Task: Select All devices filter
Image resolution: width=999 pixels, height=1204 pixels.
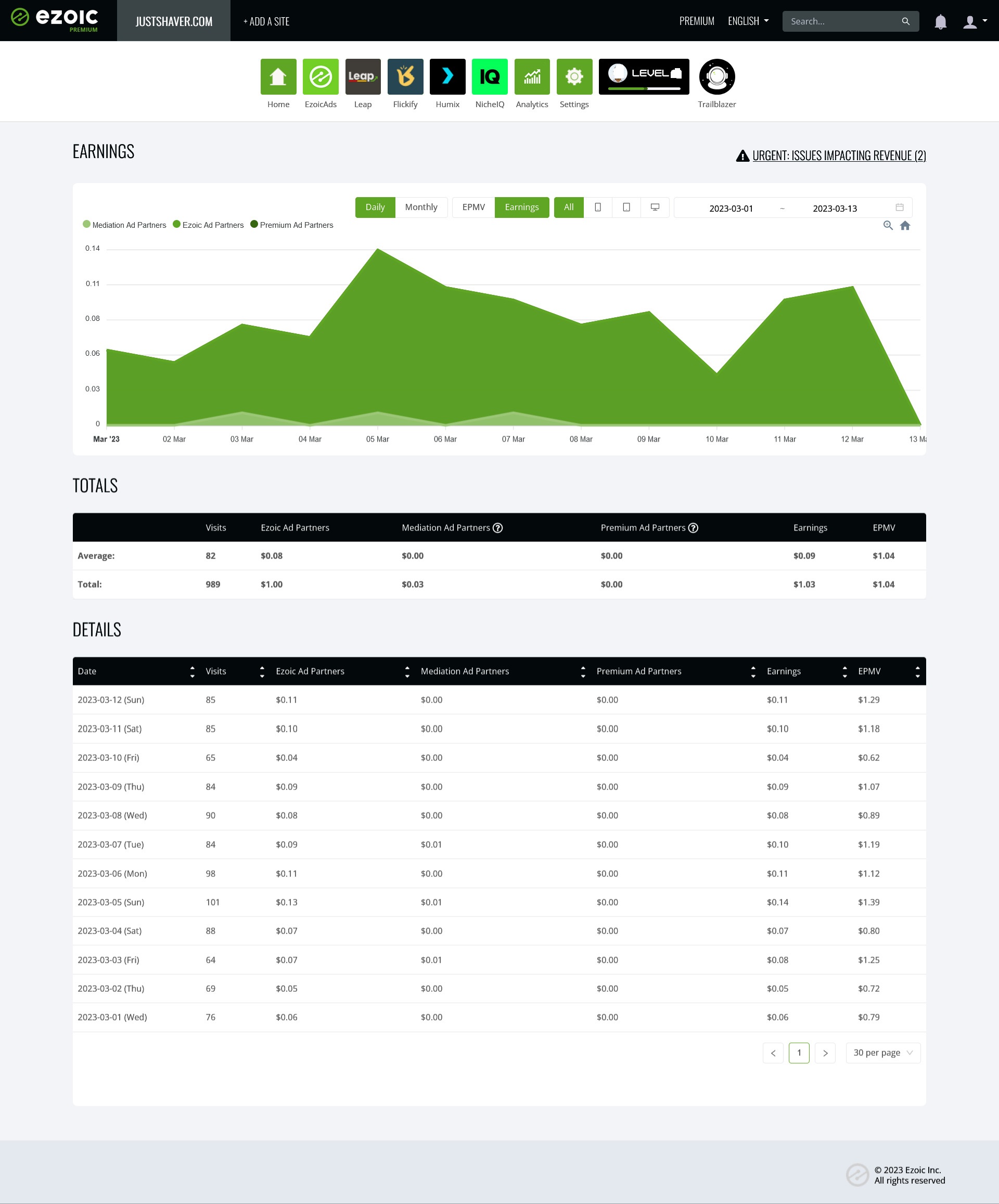Action: tap(569, 207)
